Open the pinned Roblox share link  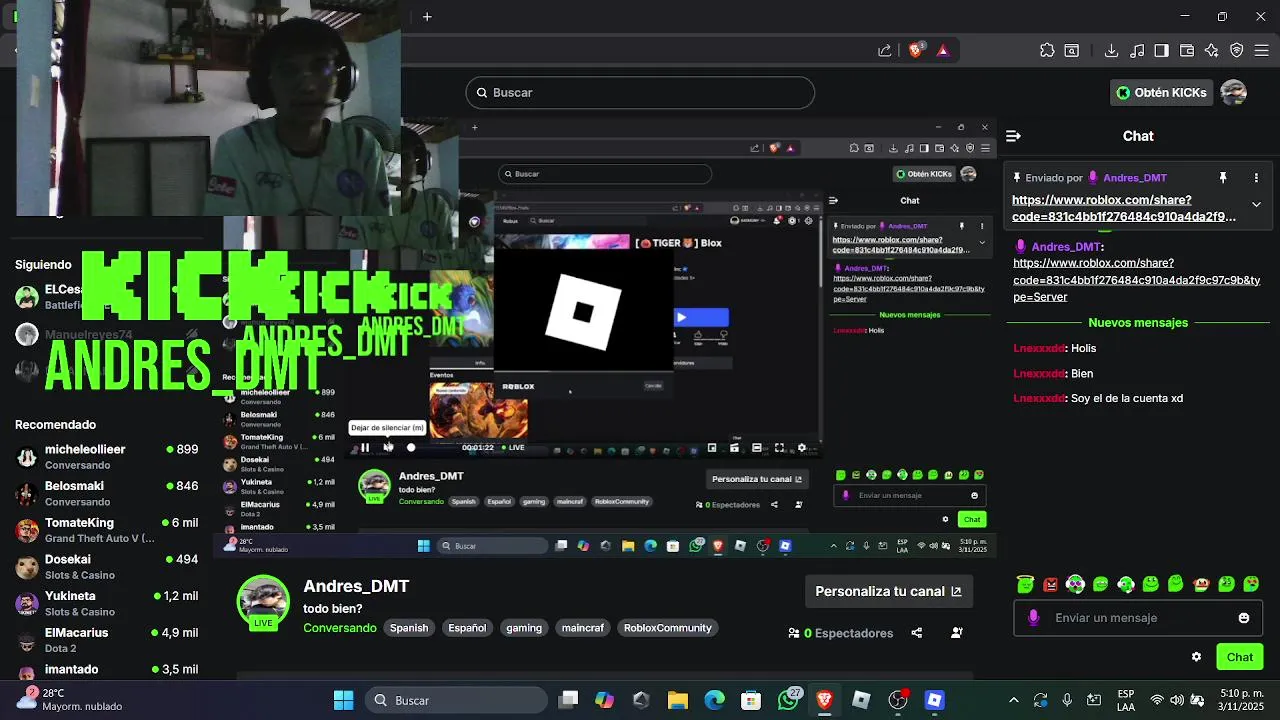tap(1124, 208)
